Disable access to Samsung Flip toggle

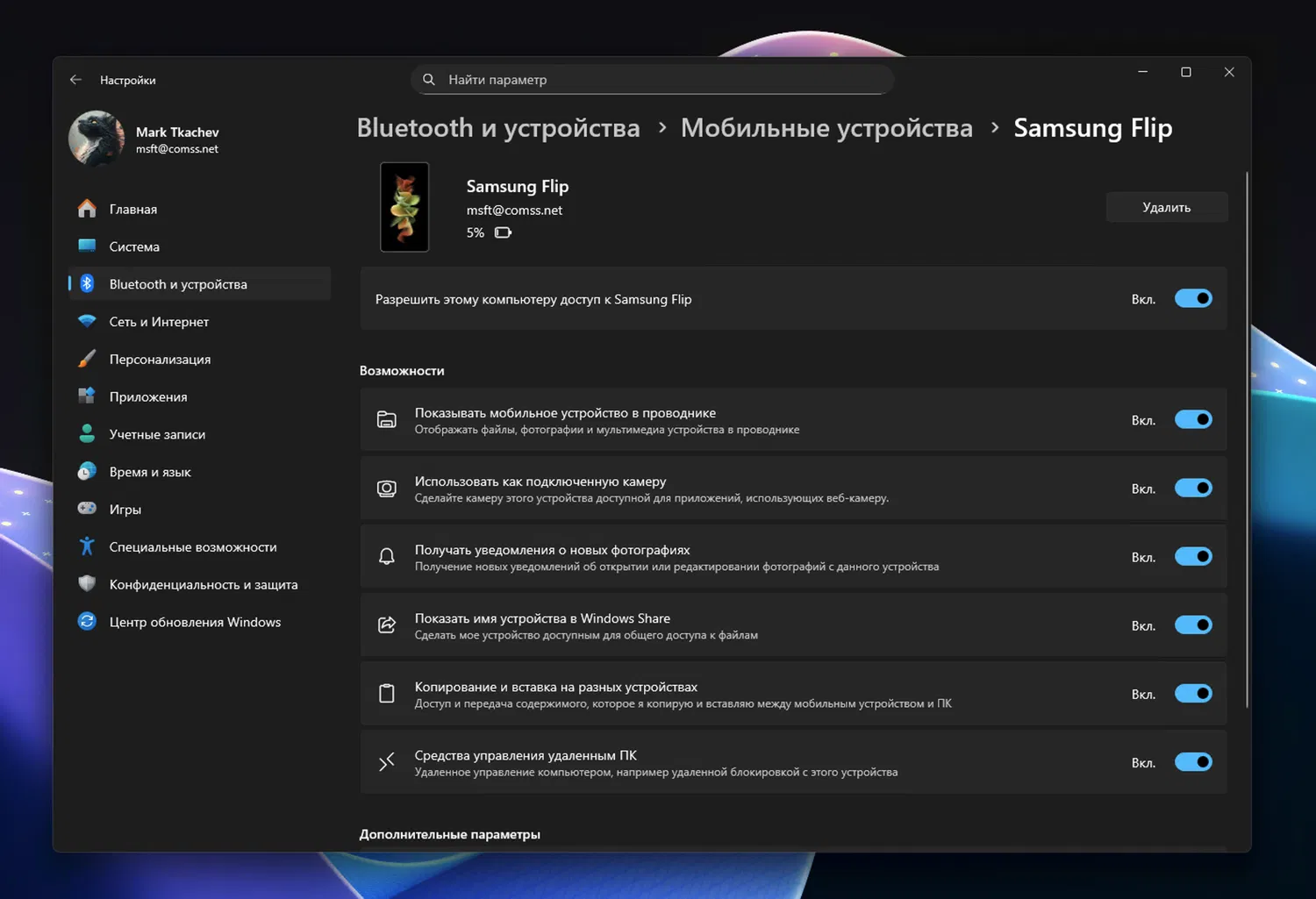click(x=1193, y=298)
